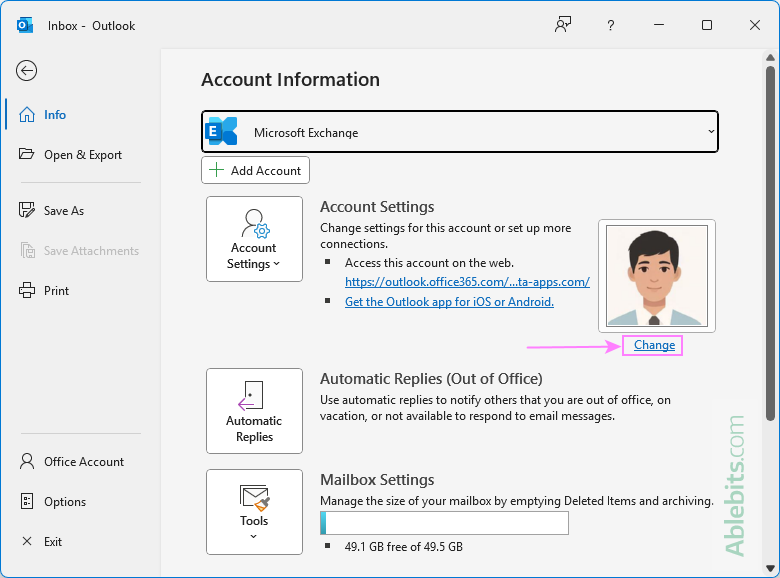Click the Office Account person icon
The height and width of the screenshot is (578, 780).
[27, 461]
